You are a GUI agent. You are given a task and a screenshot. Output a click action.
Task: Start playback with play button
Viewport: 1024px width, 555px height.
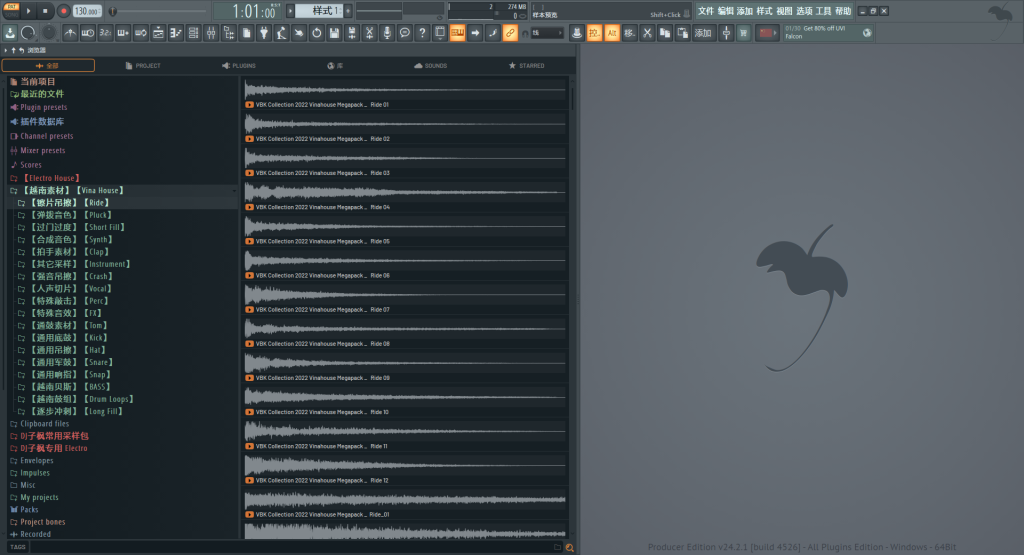pos(29,11)
